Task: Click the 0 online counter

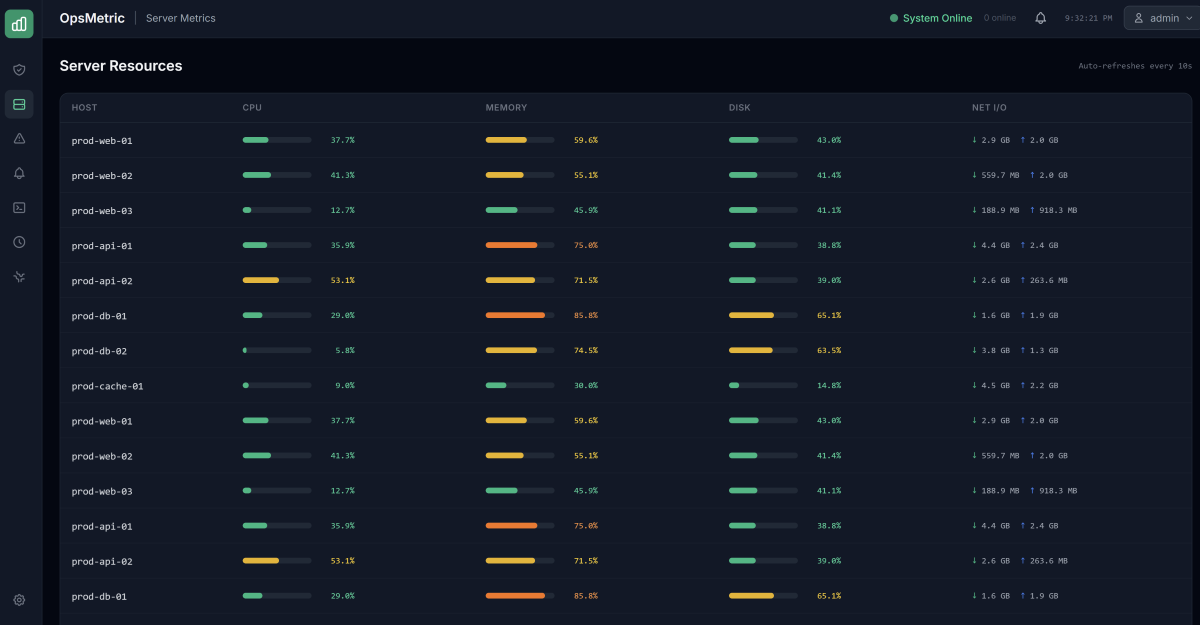Action: (x=999, y=17)
